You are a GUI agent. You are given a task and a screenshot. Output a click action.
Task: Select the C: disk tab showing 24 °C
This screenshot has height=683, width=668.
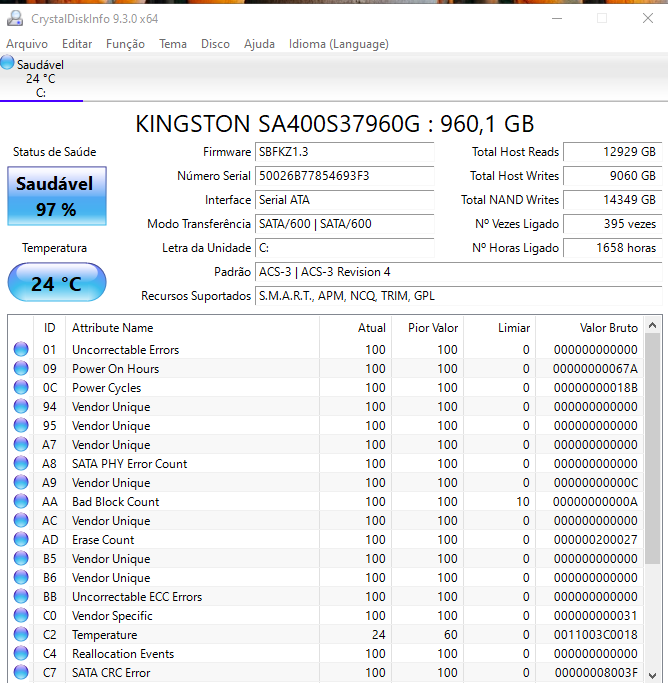point(41,78)
